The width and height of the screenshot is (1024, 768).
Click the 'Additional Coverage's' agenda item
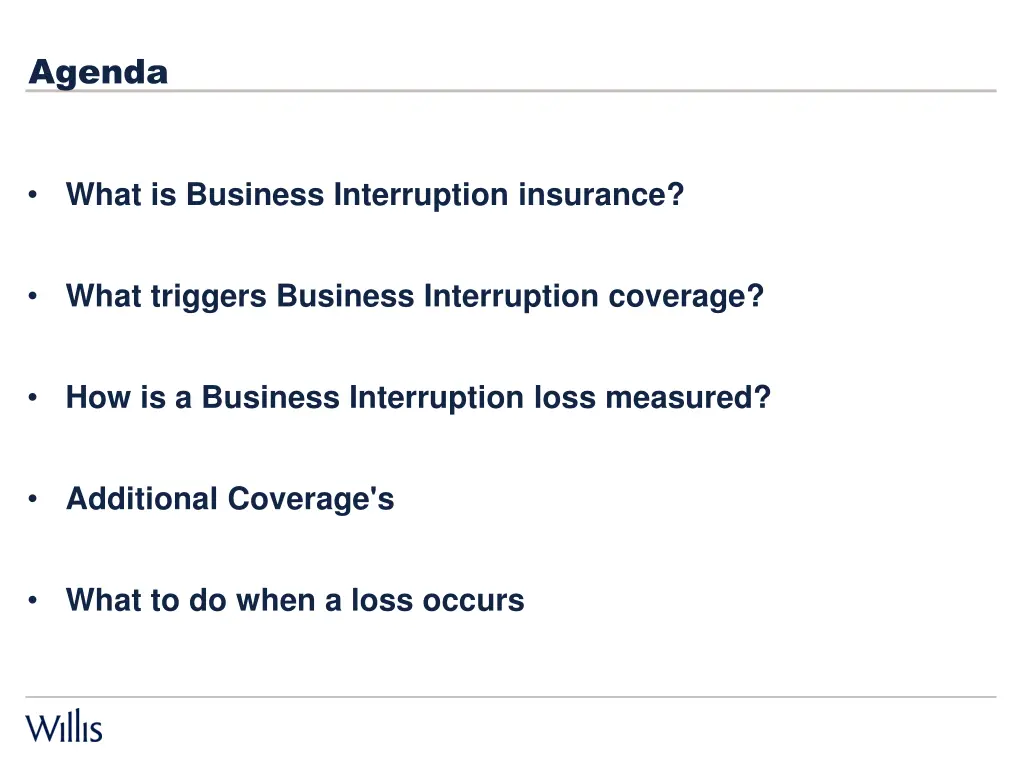[230, 499]
